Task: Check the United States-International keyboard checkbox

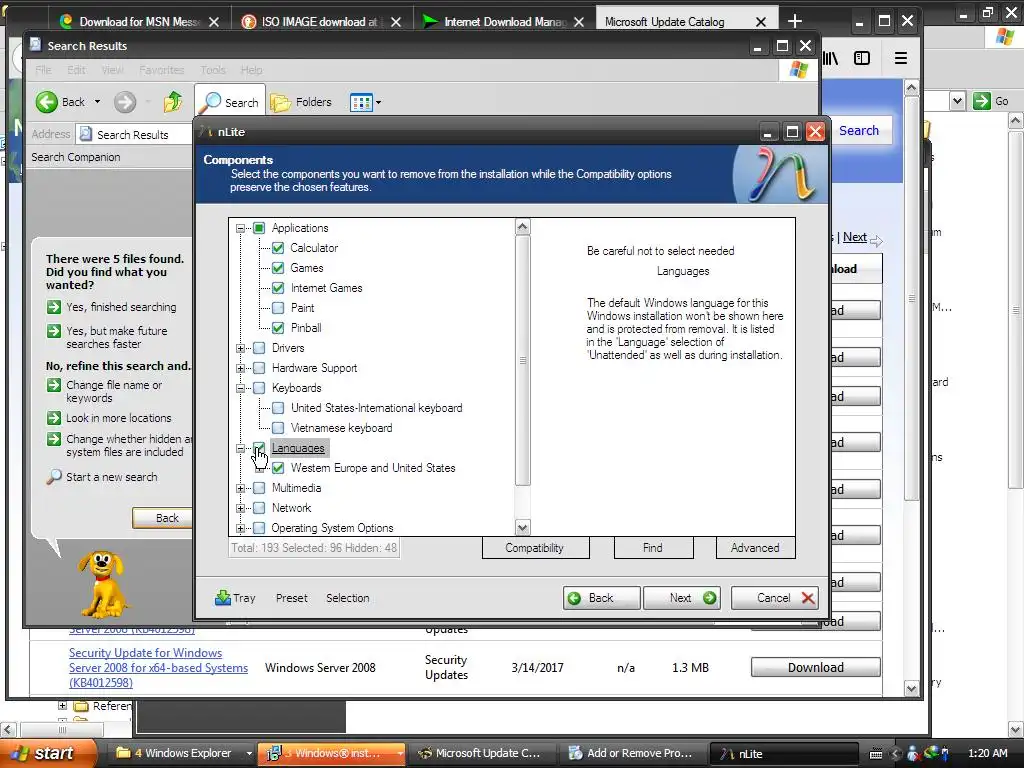Action: [278, 408]
